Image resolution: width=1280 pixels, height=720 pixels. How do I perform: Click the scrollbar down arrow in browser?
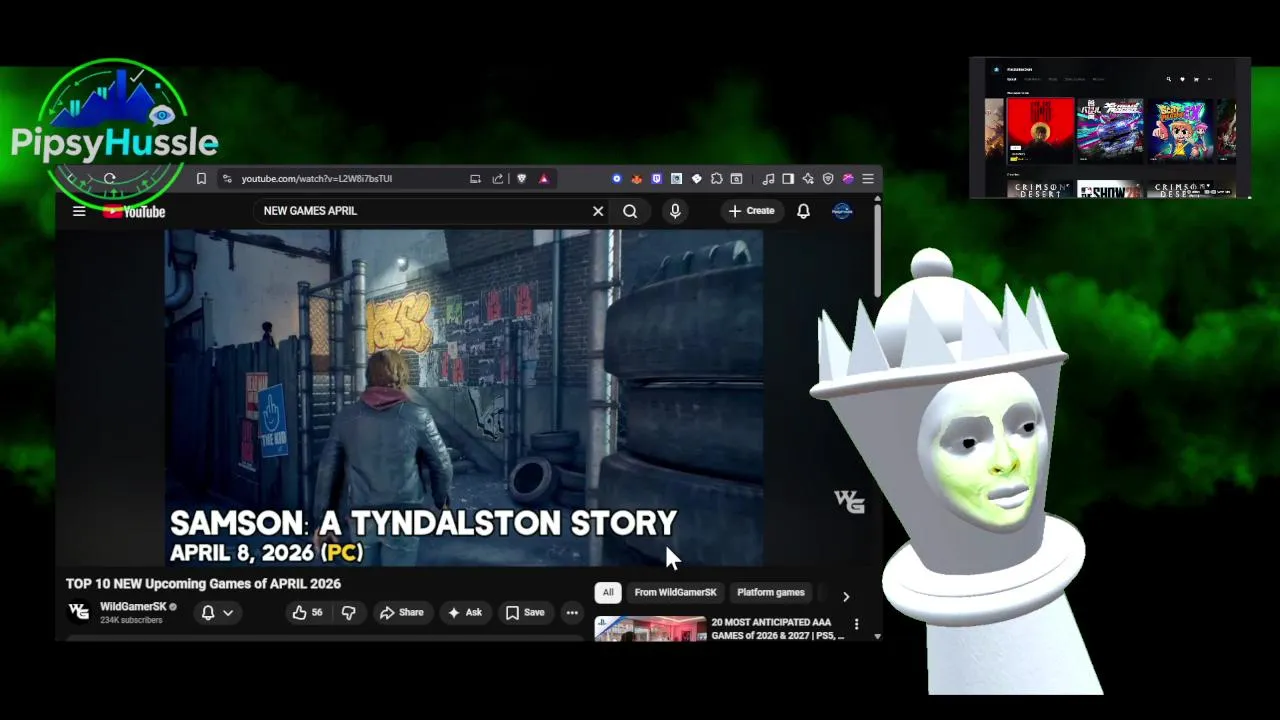click(x=877, y=636)
